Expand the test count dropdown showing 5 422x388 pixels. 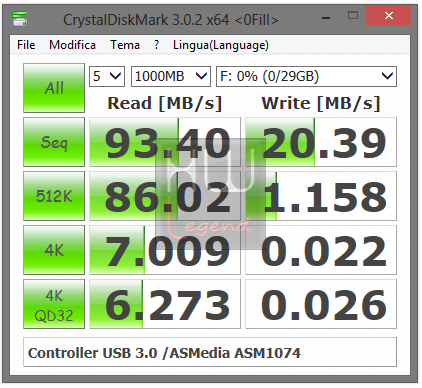pyautogui.click(x=107, y=77)
